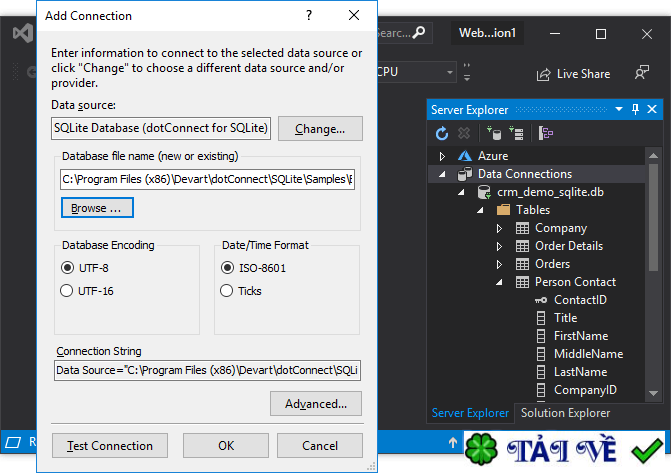Click the LastName column icon

(x=541, y=372)
